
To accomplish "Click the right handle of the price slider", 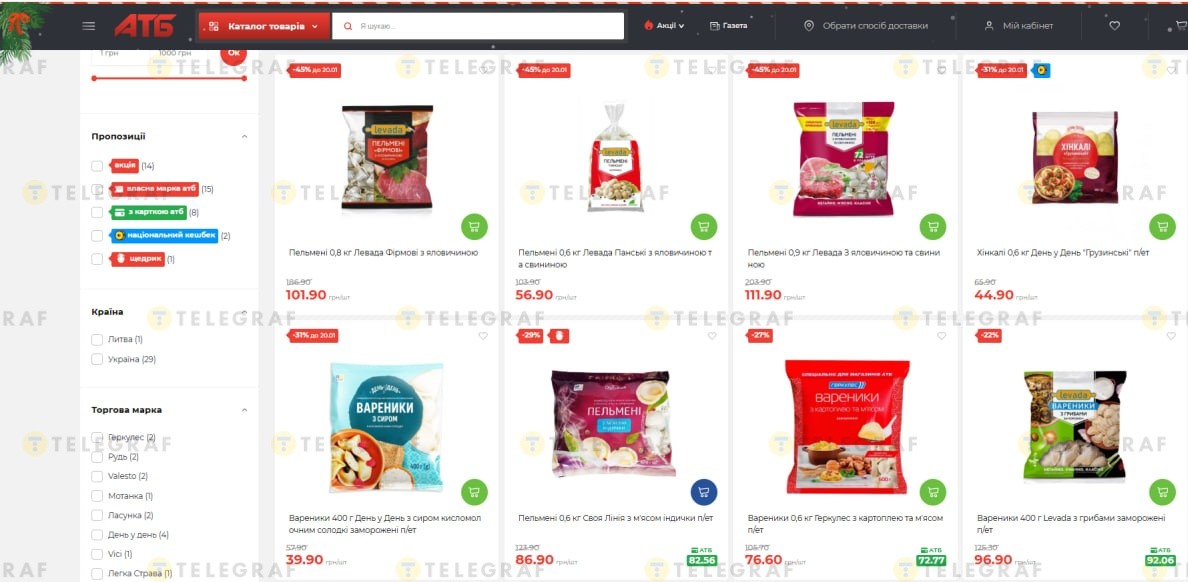I will click(x=245, y=78).
